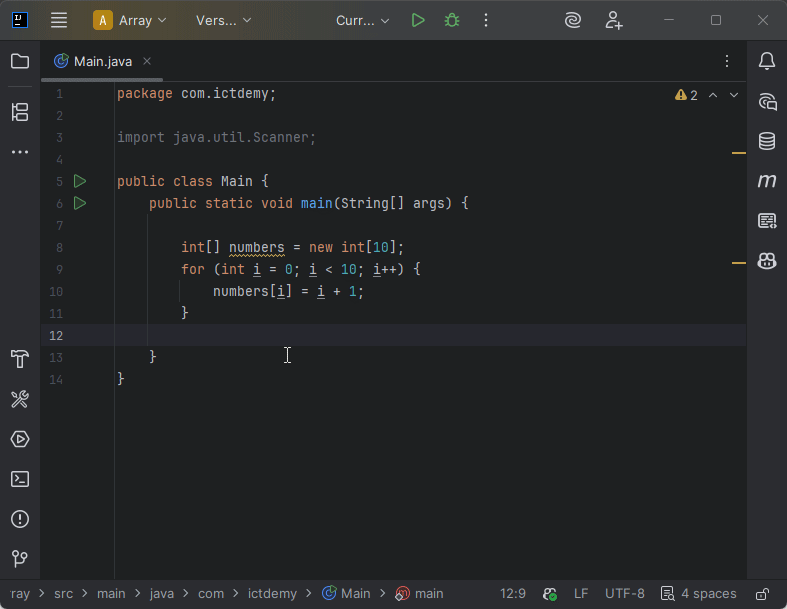Click the warnings indicator showing 2
This screenshot has height=609, width=787.
tap(686, 95)
